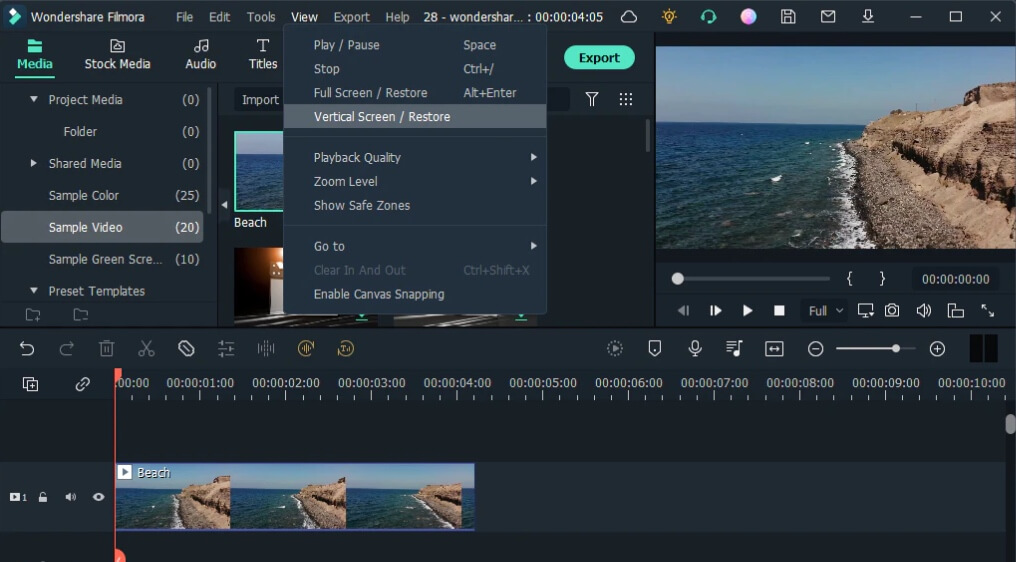
Task: Expand the Shared Media tree item
Action: tap(34, 163)
